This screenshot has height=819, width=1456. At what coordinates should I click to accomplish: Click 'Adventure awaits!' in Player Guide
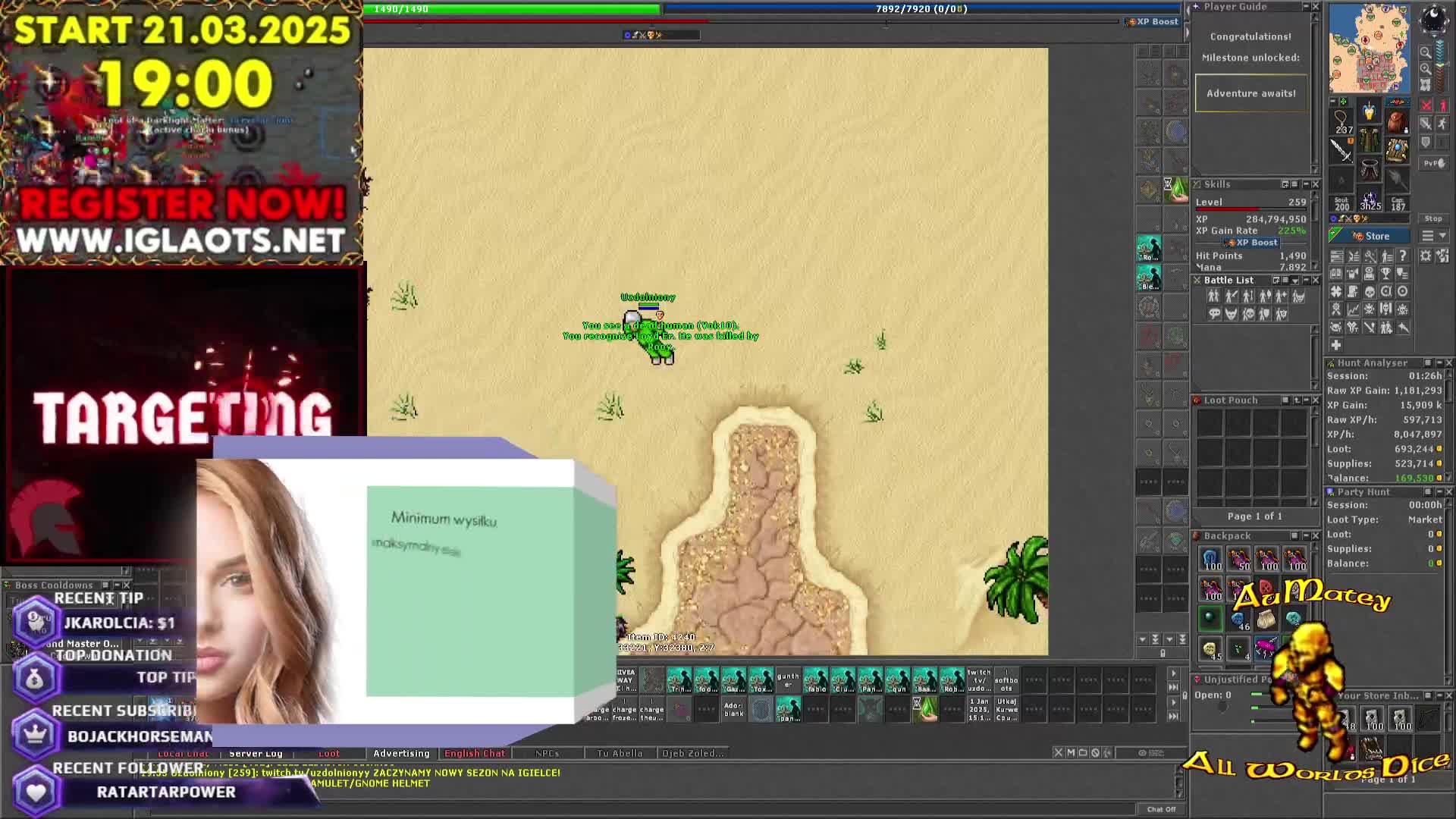tap(1251, 93)
